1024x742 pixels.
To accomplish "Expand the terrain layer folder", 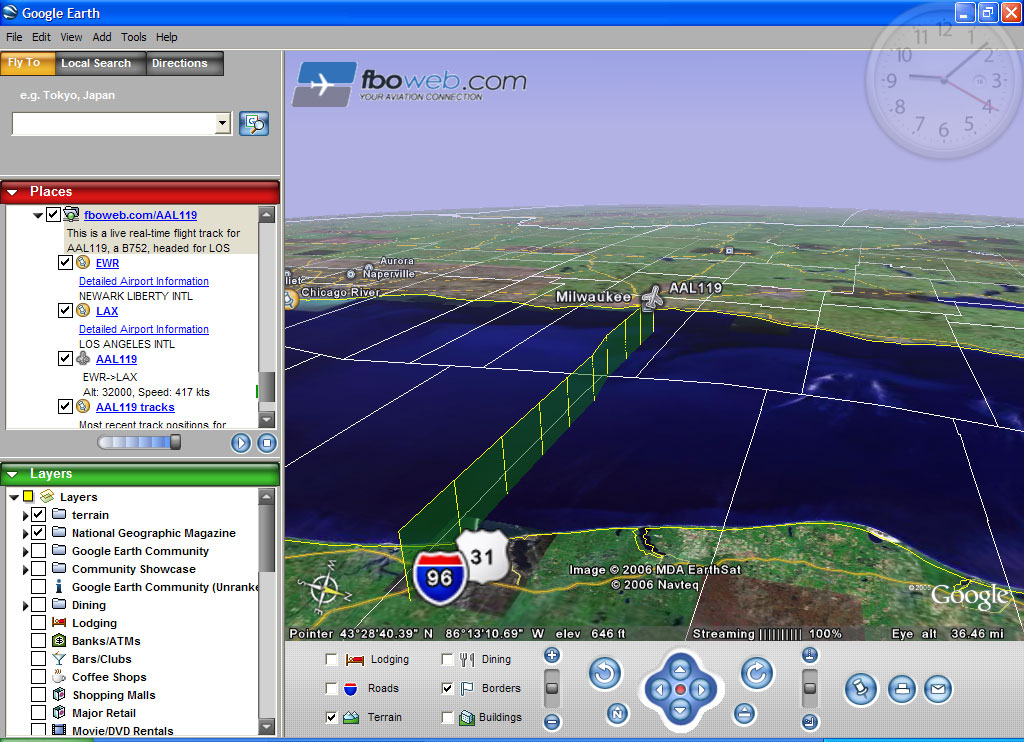I will click(25, 515).
